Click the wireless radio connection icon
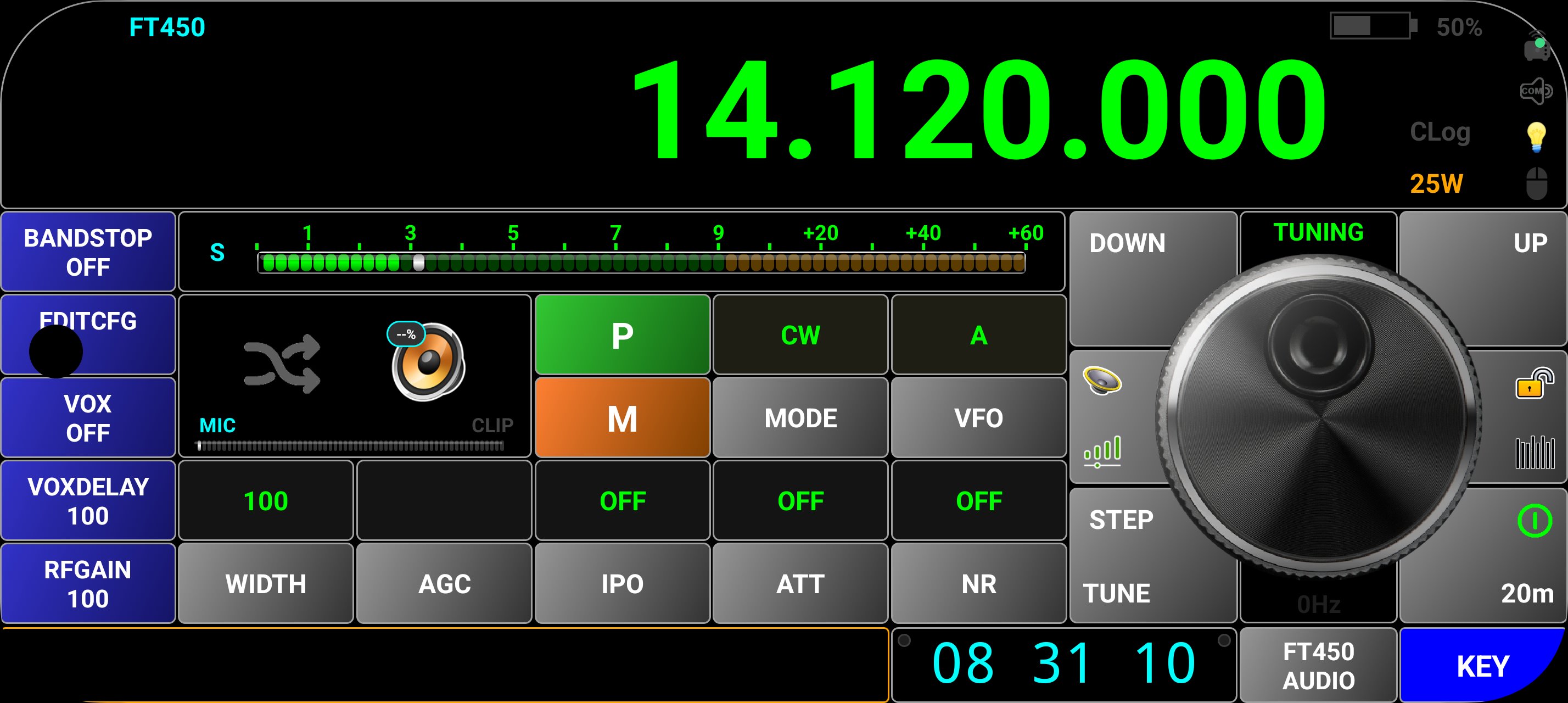 coord(1536,46)
